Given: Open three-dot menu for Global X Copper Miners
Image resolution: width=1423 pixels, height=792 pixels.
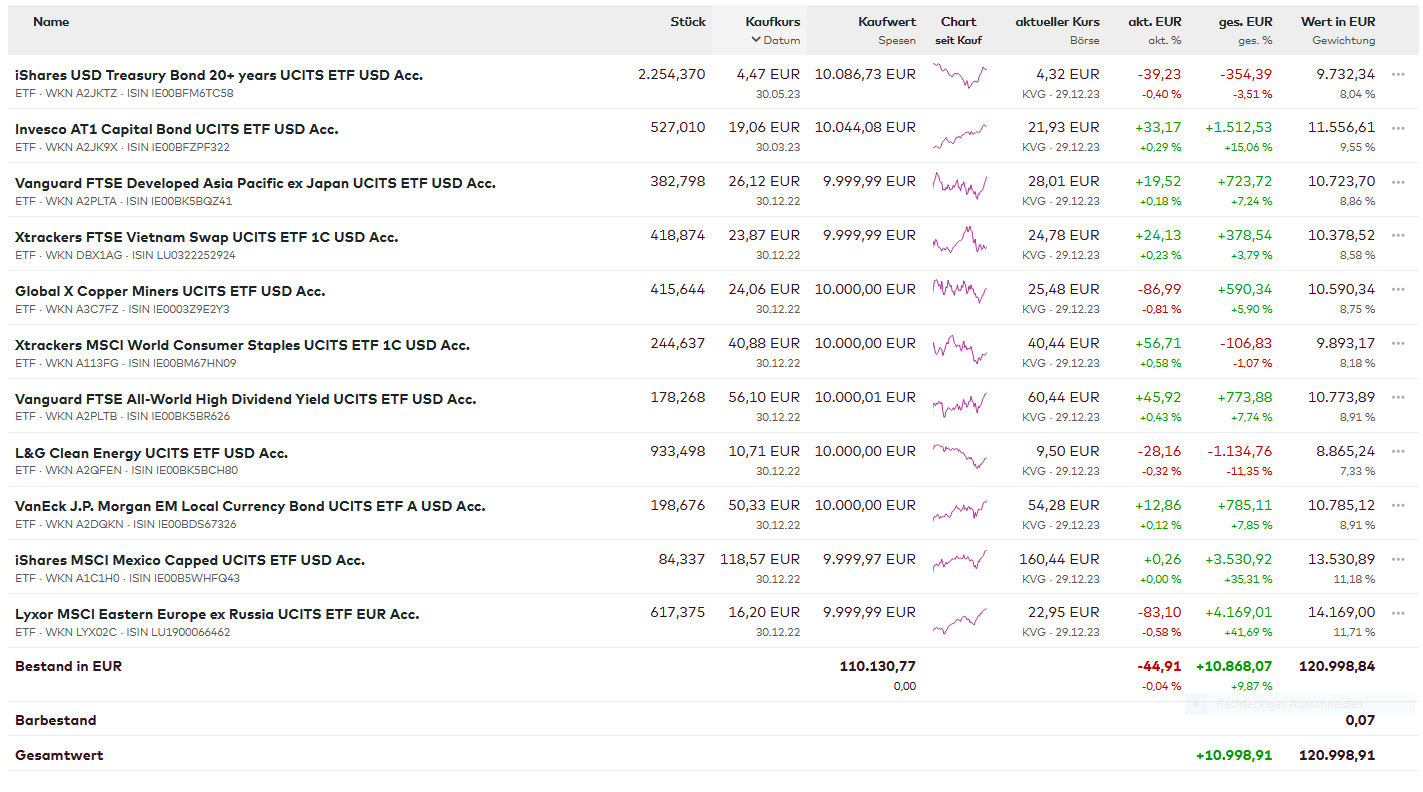Looking at the screenshot, I should 1398,290.
